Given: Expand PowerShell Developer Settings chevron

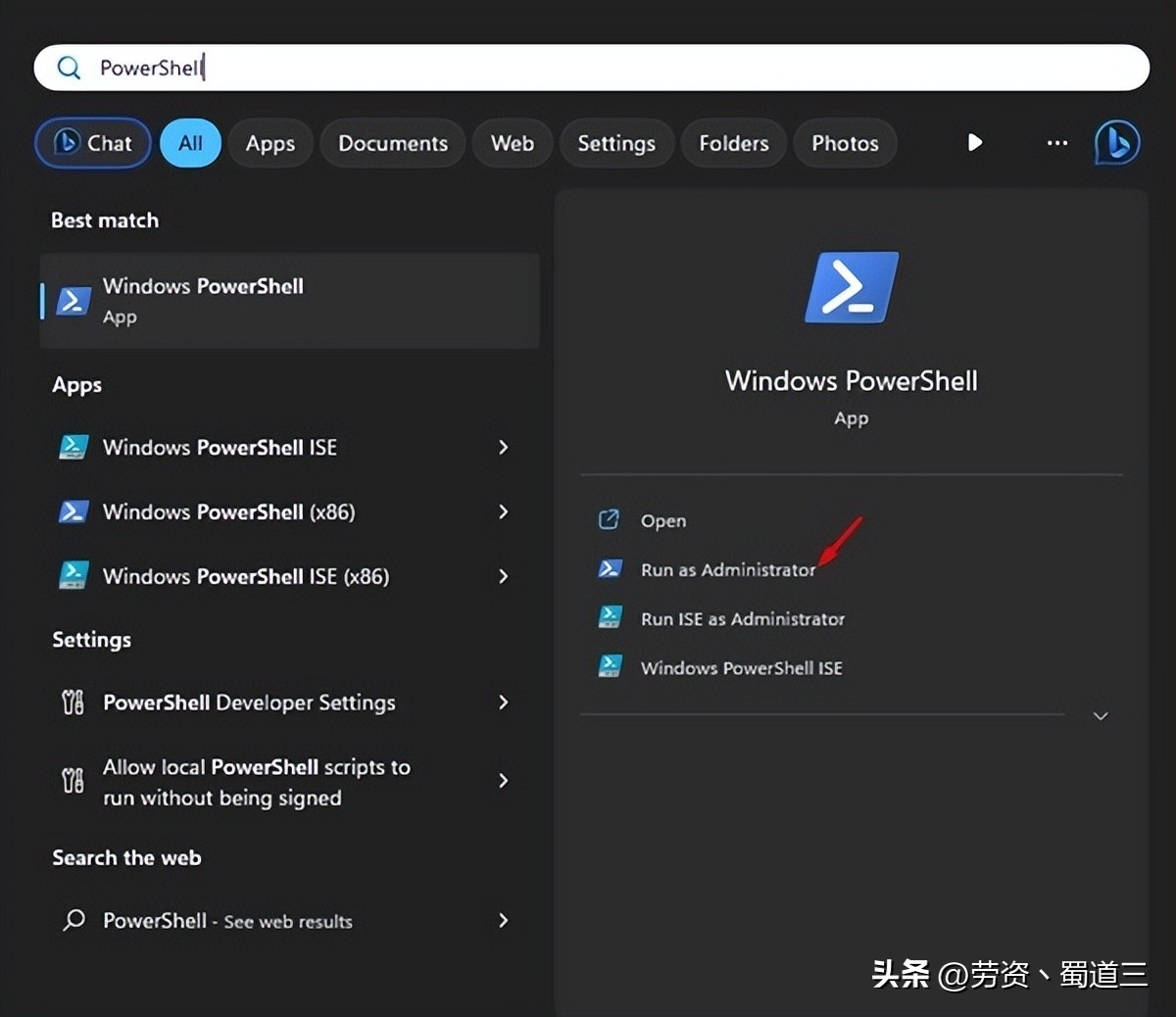Looking at the screenshot, I should (x=503, y=702).
